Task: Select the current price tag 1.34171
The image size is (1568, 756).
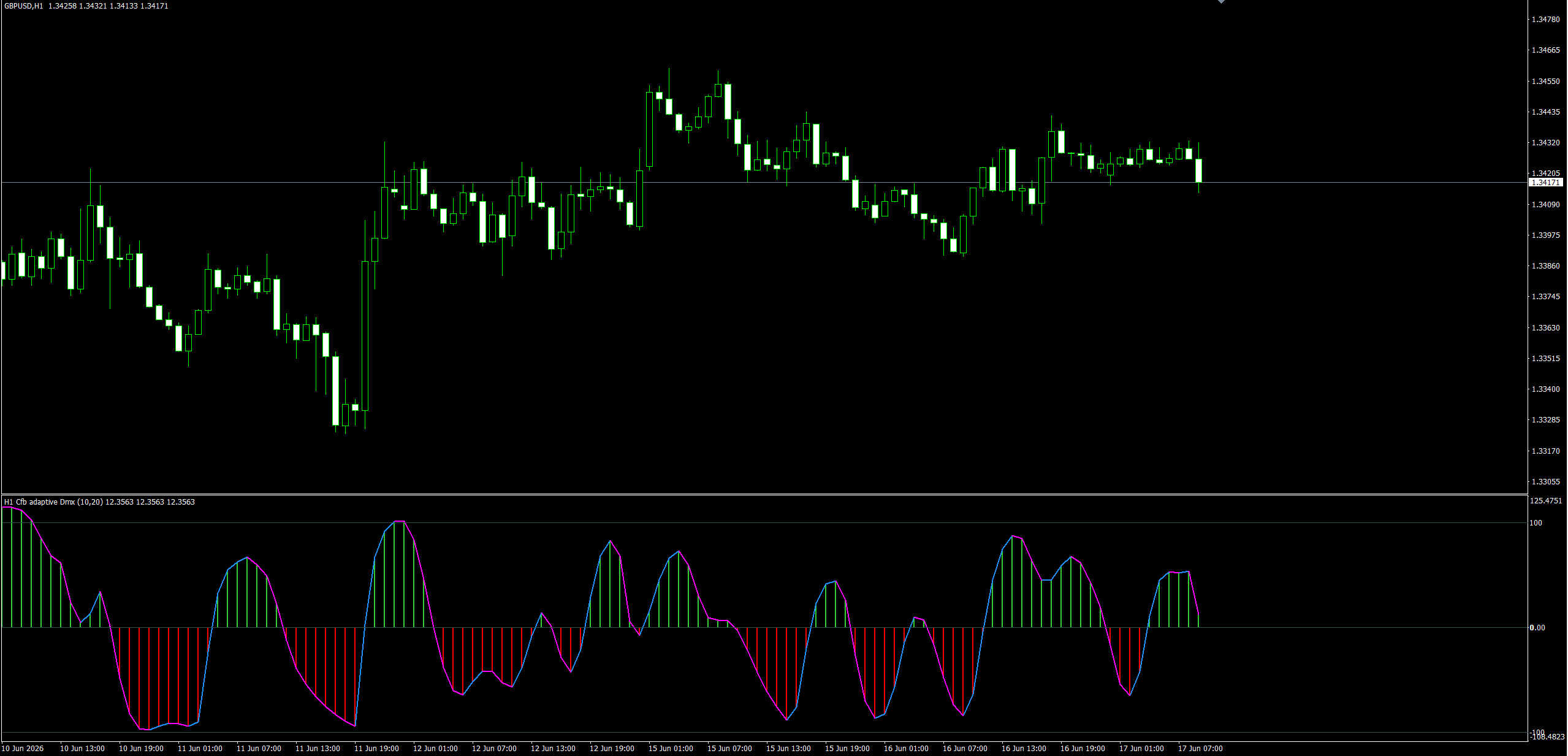Action: click(x=1545, y=183)
